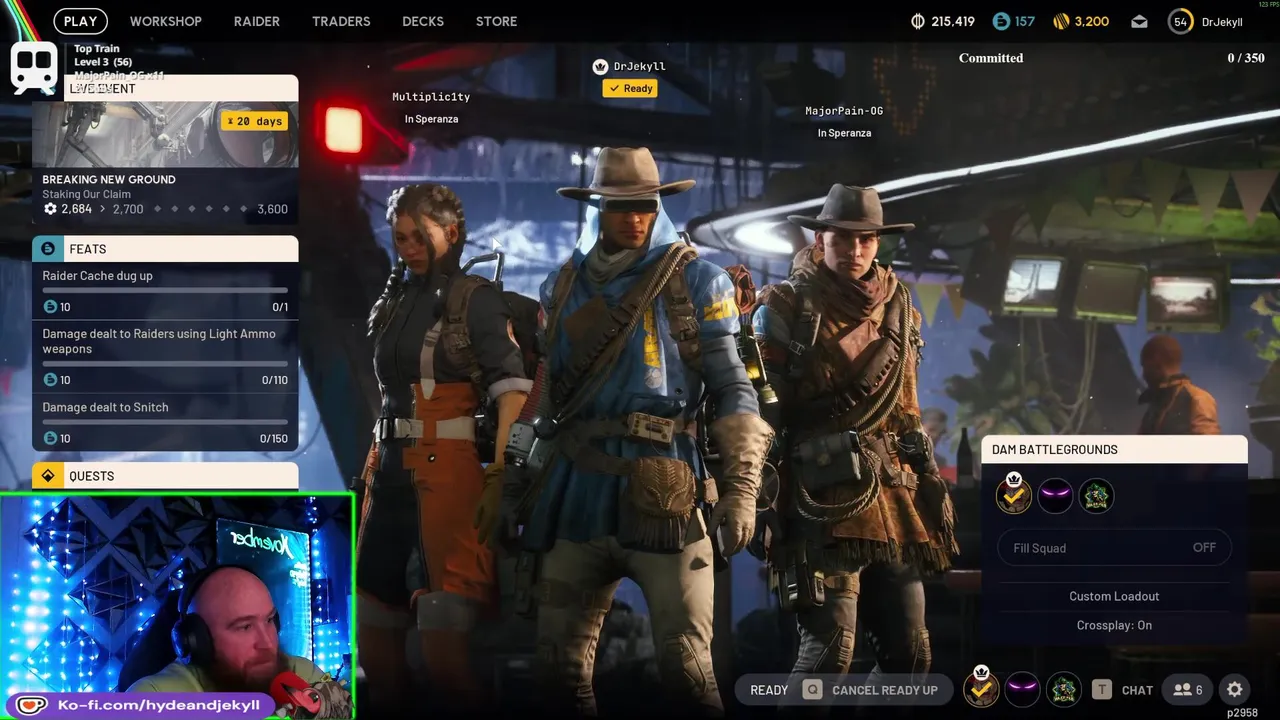This screenshot has width=1280, height=720.
Task: Click the yellow Ready check badge under DrJekyll
Action: click(630, 88)
